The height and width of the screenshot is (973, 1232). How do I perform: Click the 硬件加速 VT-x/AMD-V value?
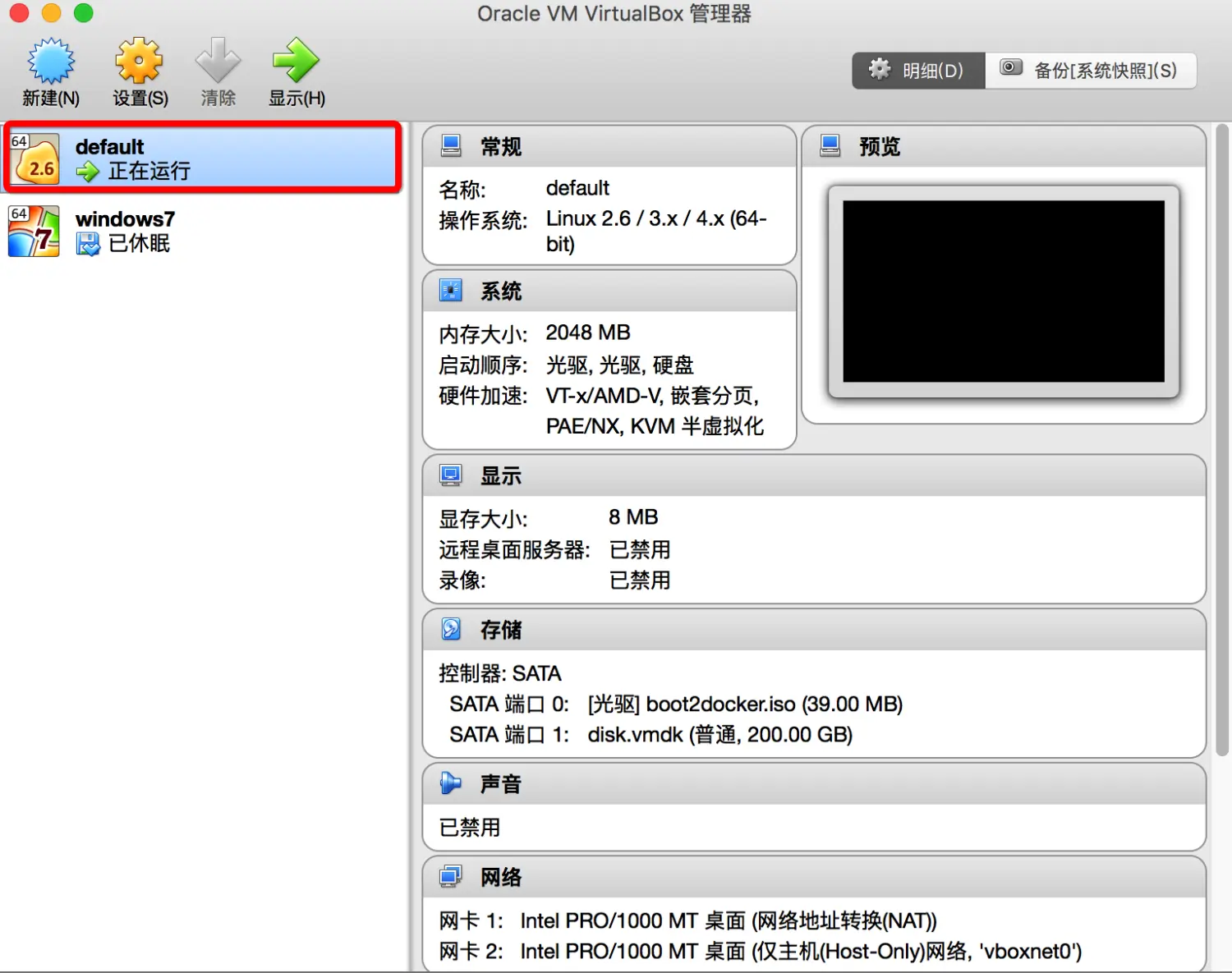click(655, 411)
